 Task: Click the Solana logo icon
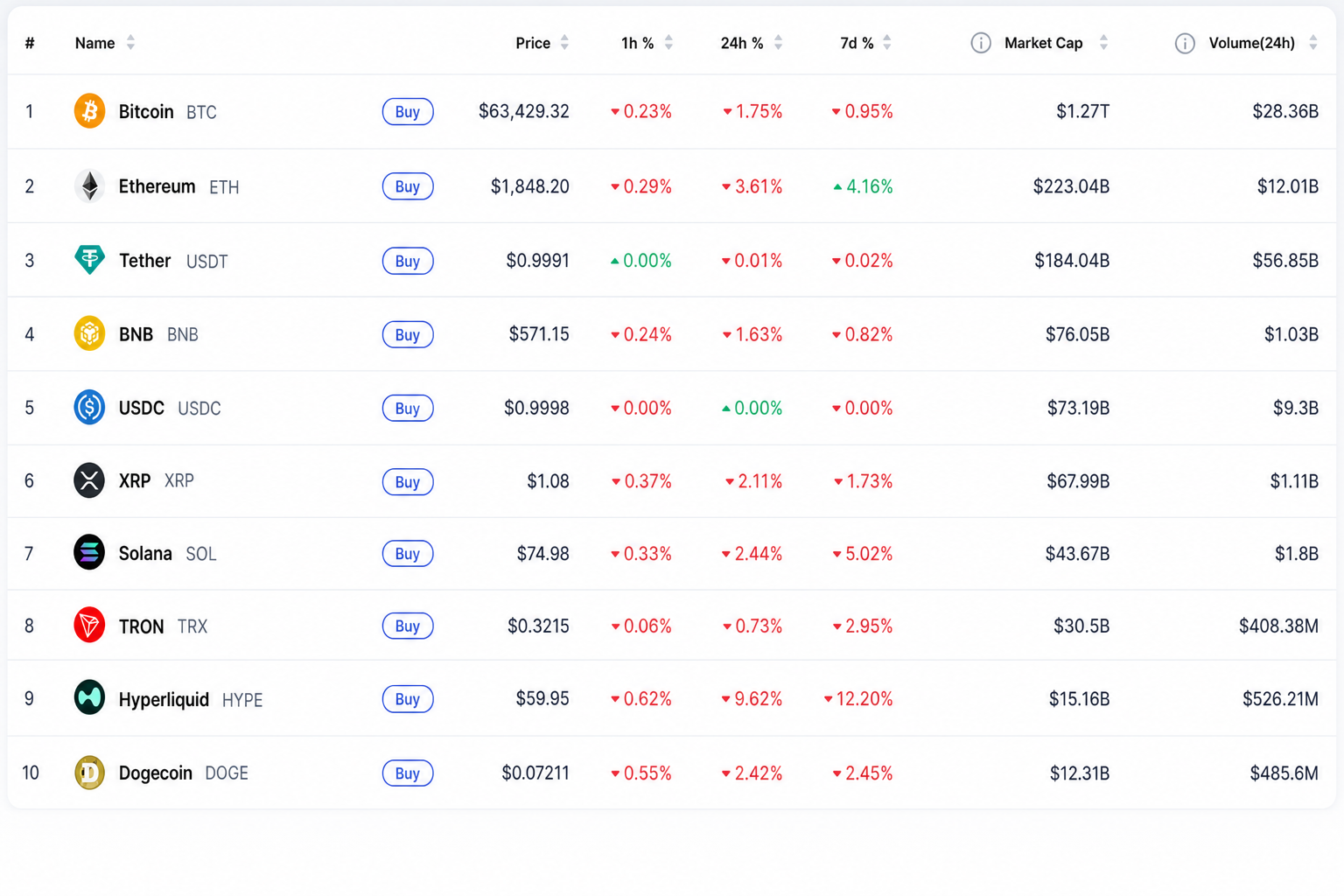click(89, 553)
